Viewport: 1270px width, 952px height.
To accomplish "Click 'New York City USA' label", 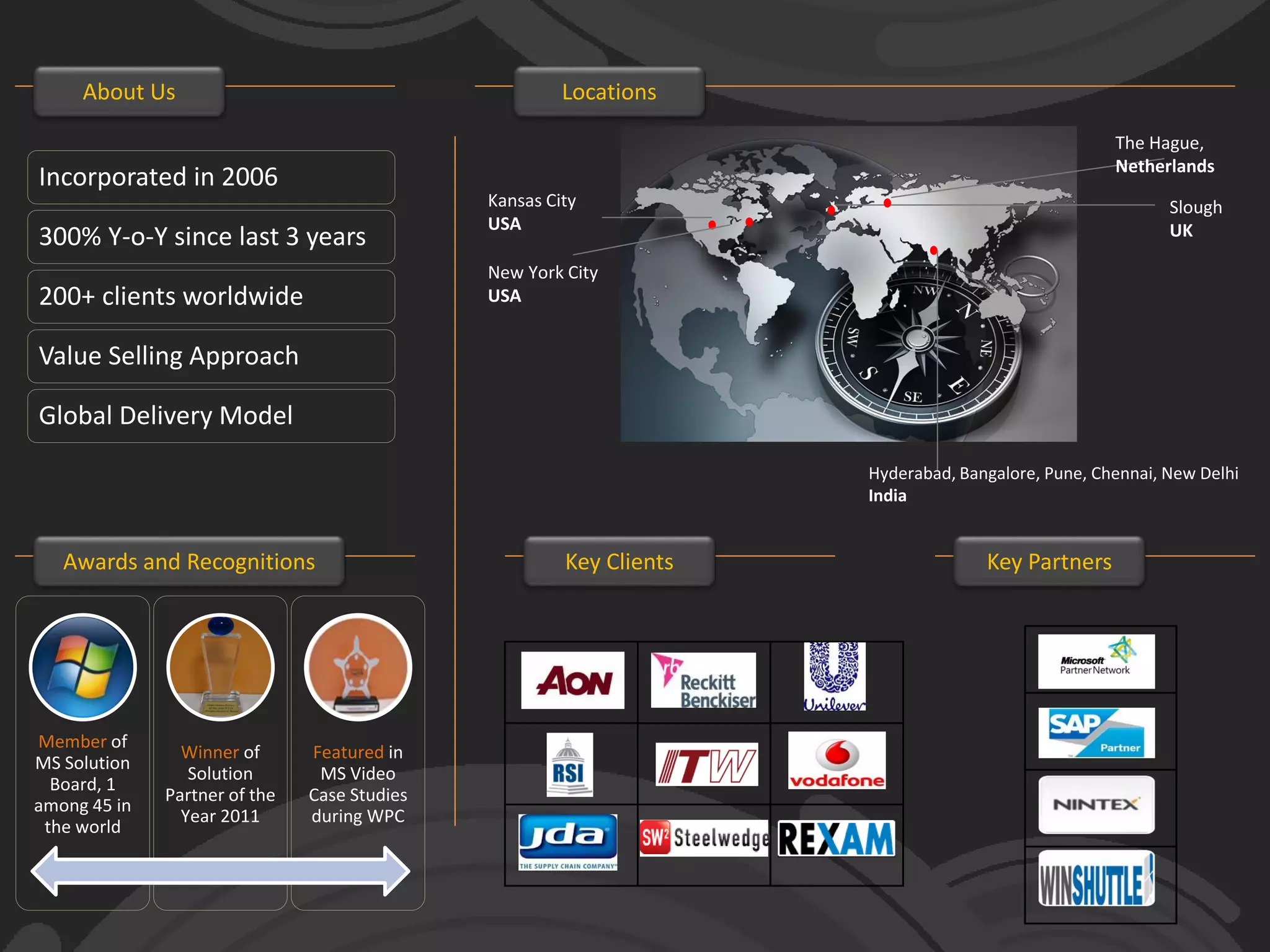I will coord(543,284).
